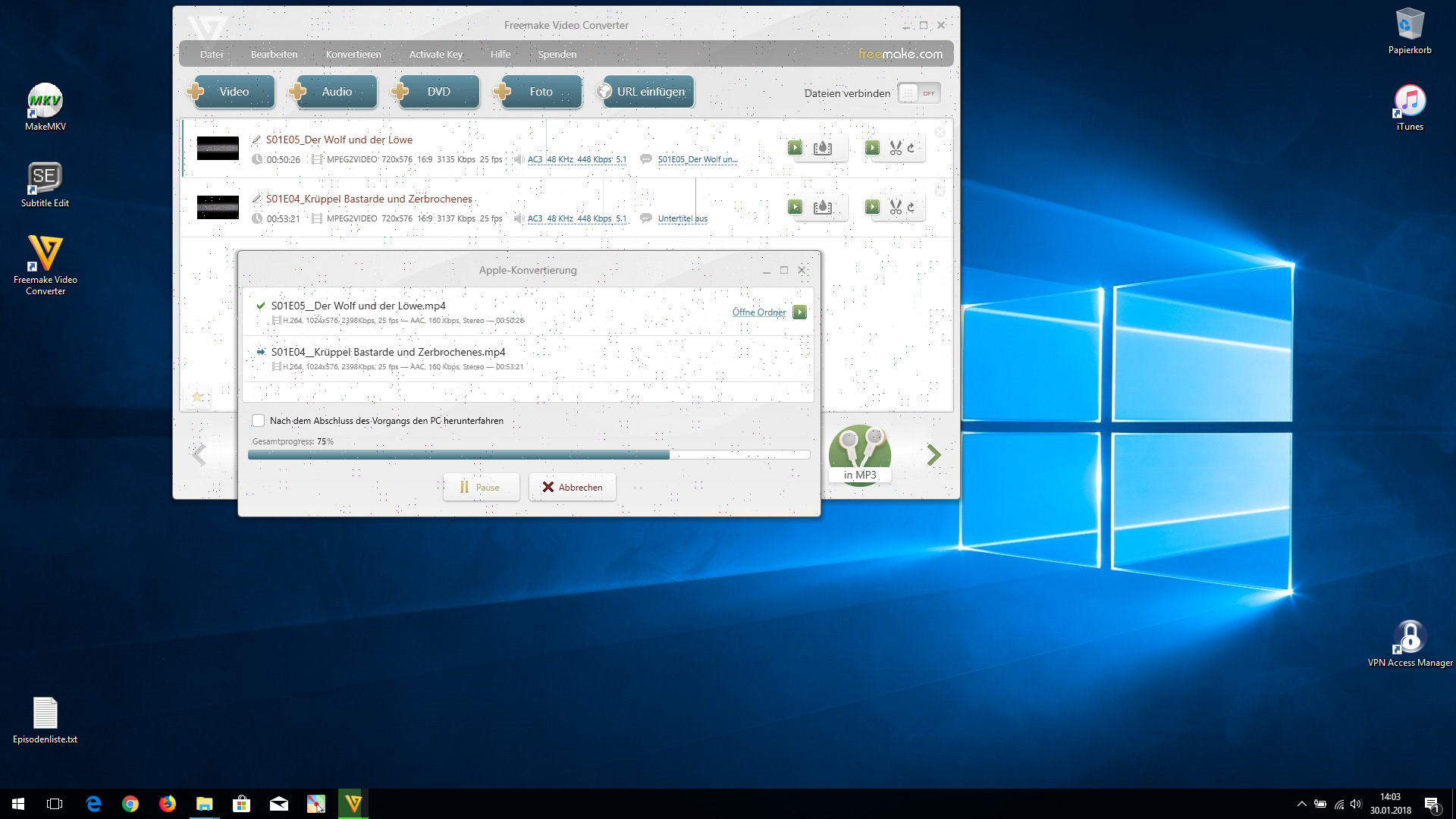The height and width of the screenshot is (819, 1456).
Task: Open Untertitel aus subtitle dropdown
Action: [682, 218]
